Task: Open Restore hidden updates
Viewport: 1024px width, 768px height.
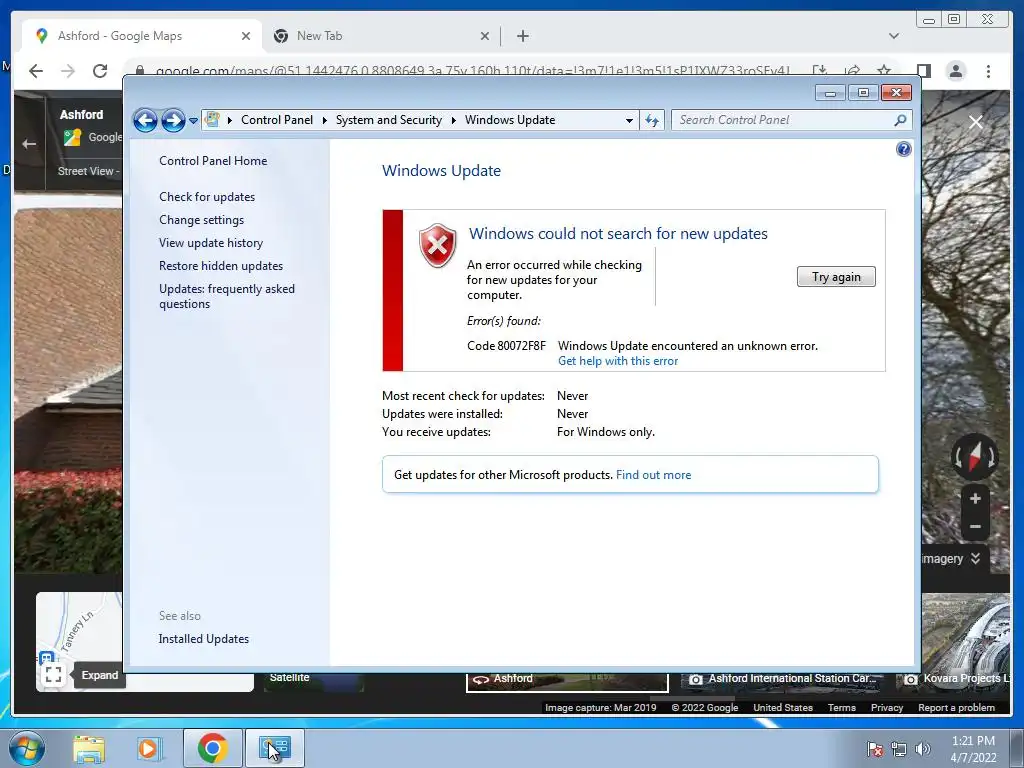Action: coord(221,266)
